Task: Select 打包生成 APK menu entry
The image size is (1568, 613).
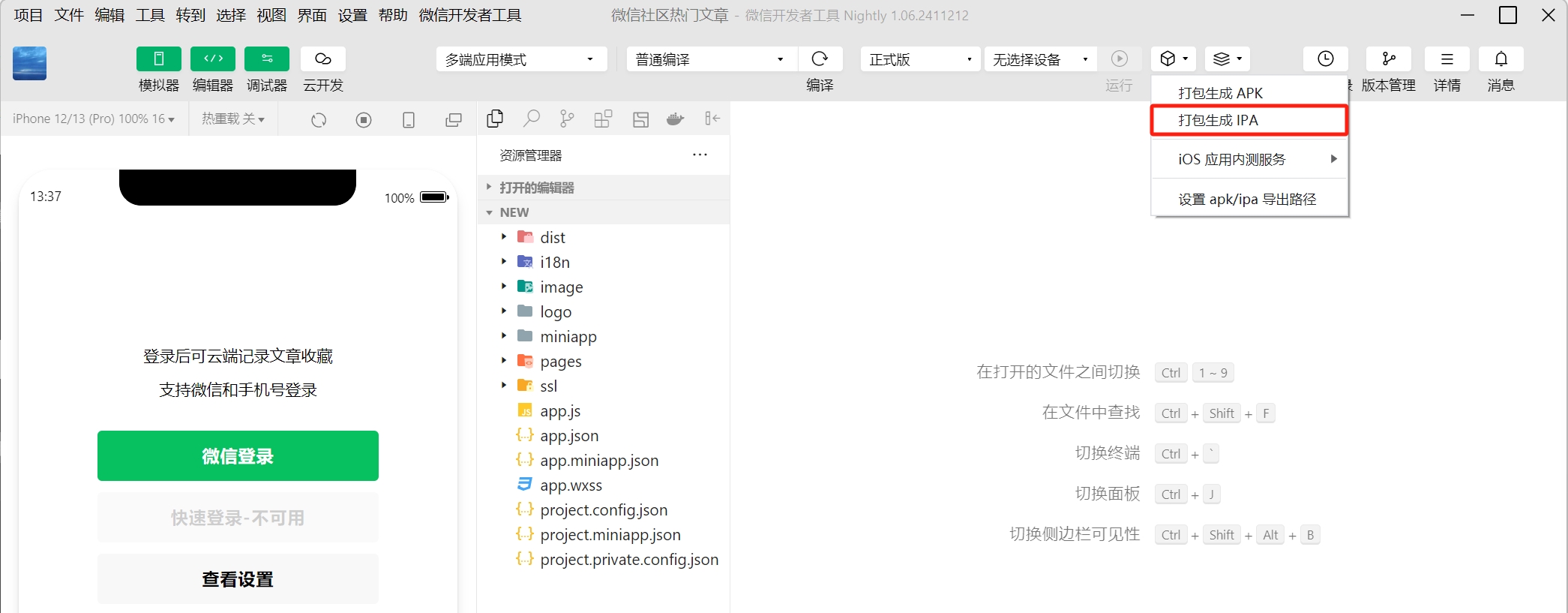Action: (x=1249, y=93)
